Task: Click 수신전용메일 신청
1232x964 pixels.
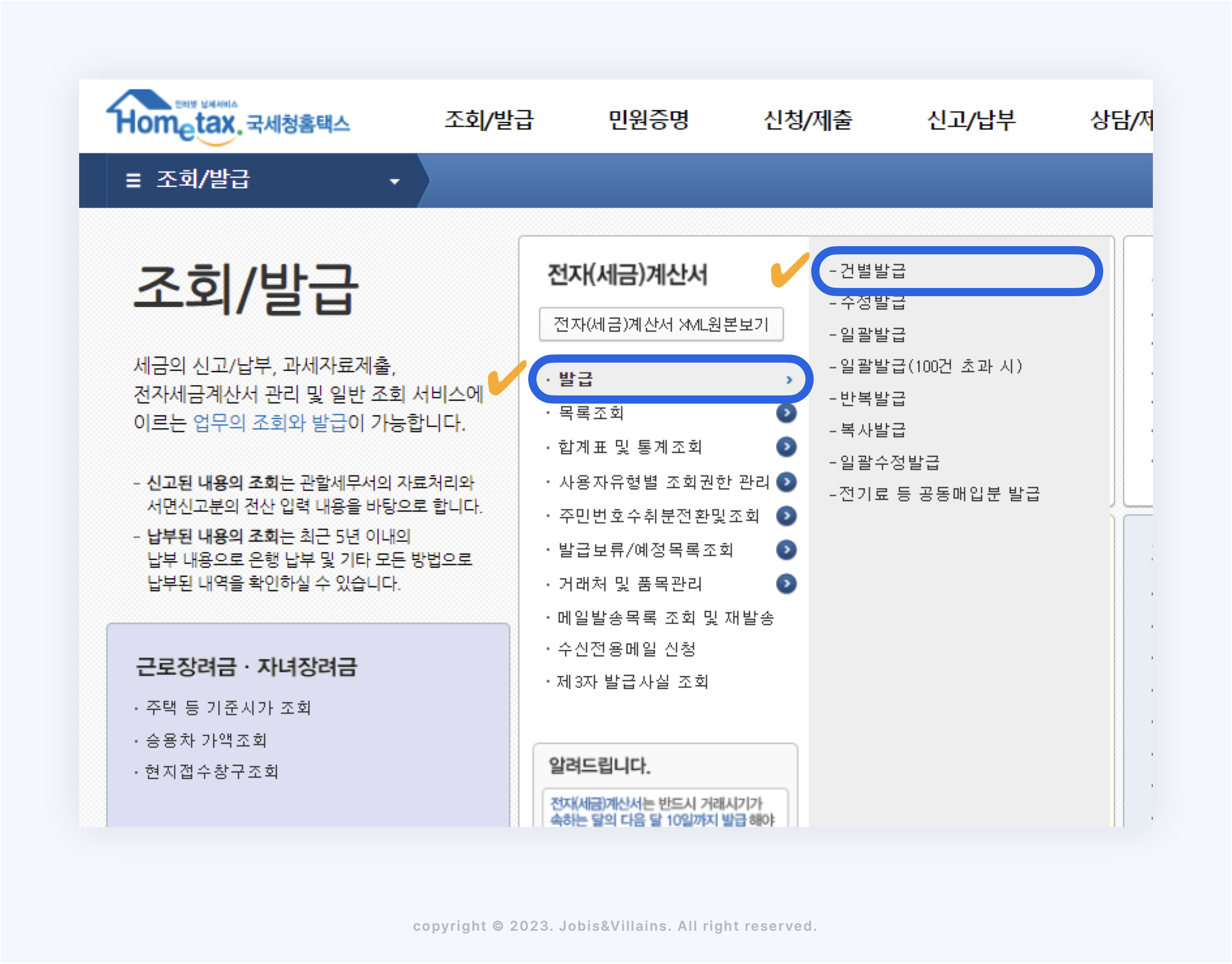Action: click(x=624, y=649)
